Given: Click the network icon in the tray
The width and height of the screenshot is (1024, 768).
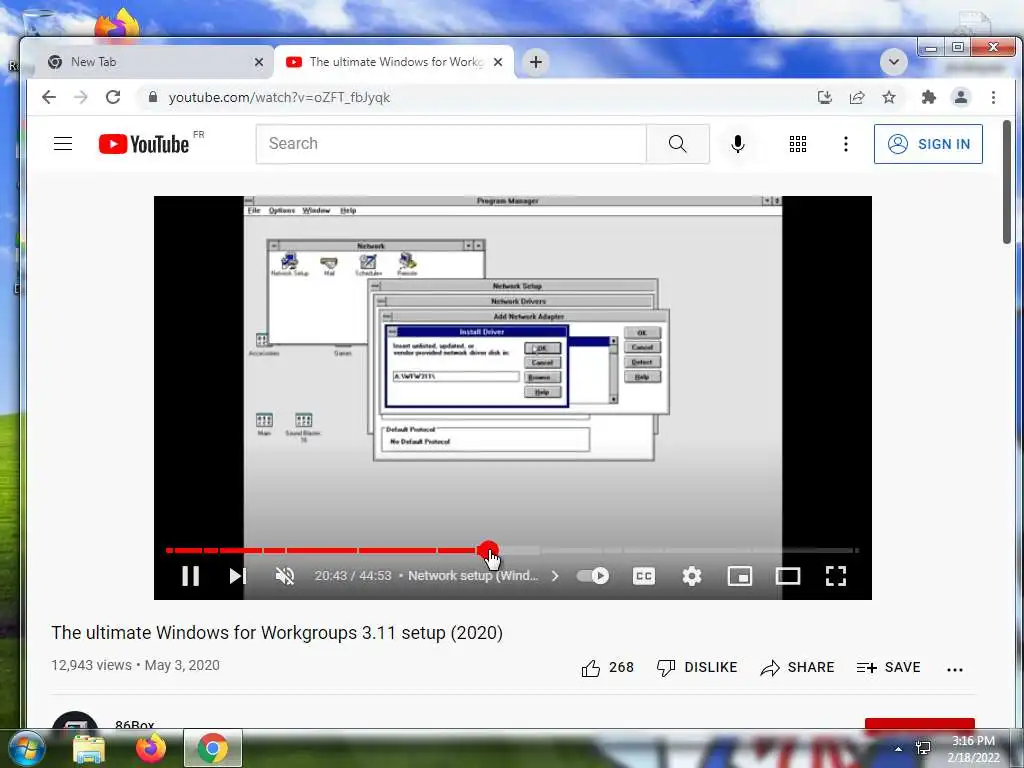Looking at the screenshot, I should pyautogui.click(x=923, y=748).
